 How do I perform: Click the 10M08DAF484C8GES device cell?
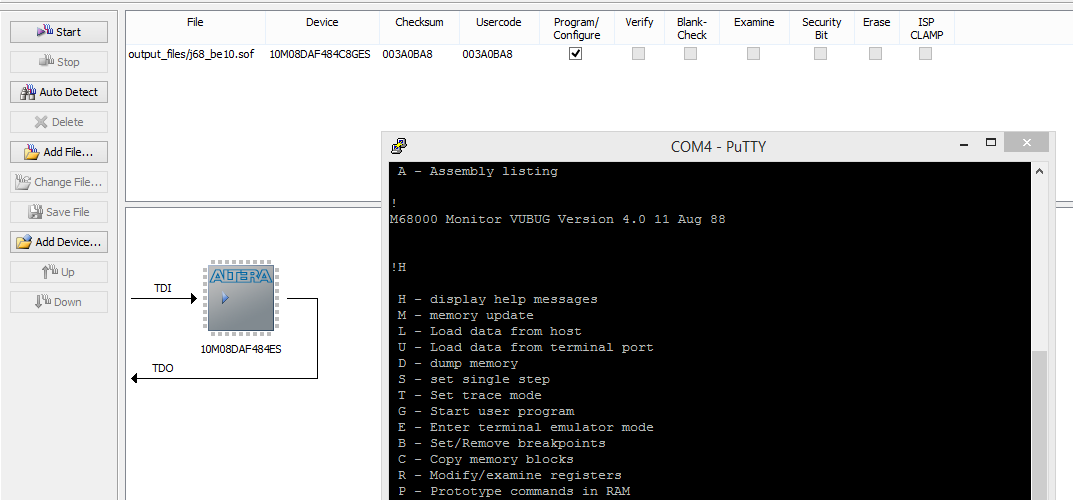320,54
